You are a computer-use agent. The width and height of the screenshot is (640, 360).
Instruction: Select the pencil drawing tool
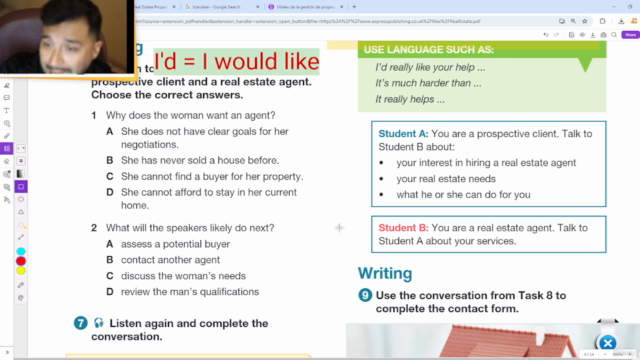[7, 136]
